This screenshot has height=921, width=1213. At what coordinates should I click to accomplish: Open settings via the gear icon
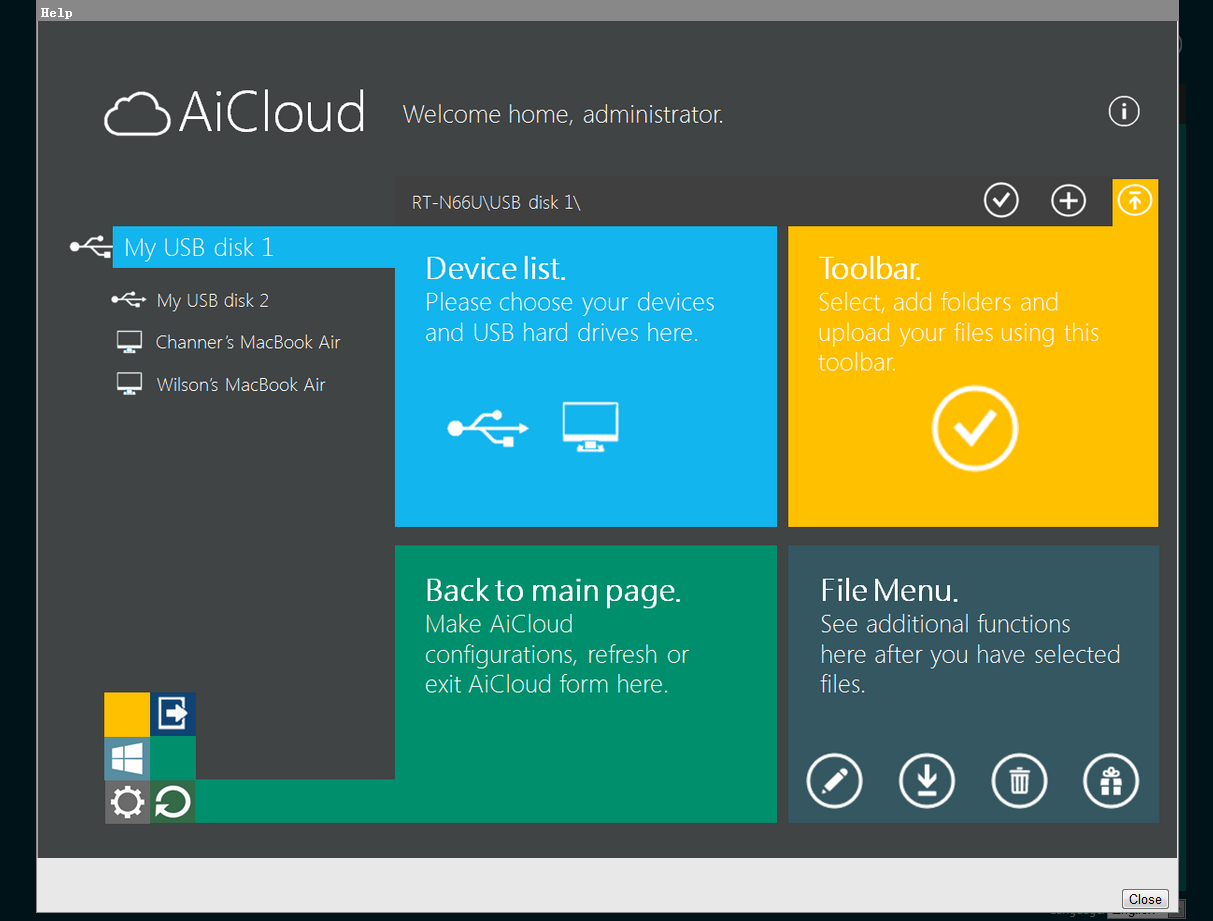(127, 803)
